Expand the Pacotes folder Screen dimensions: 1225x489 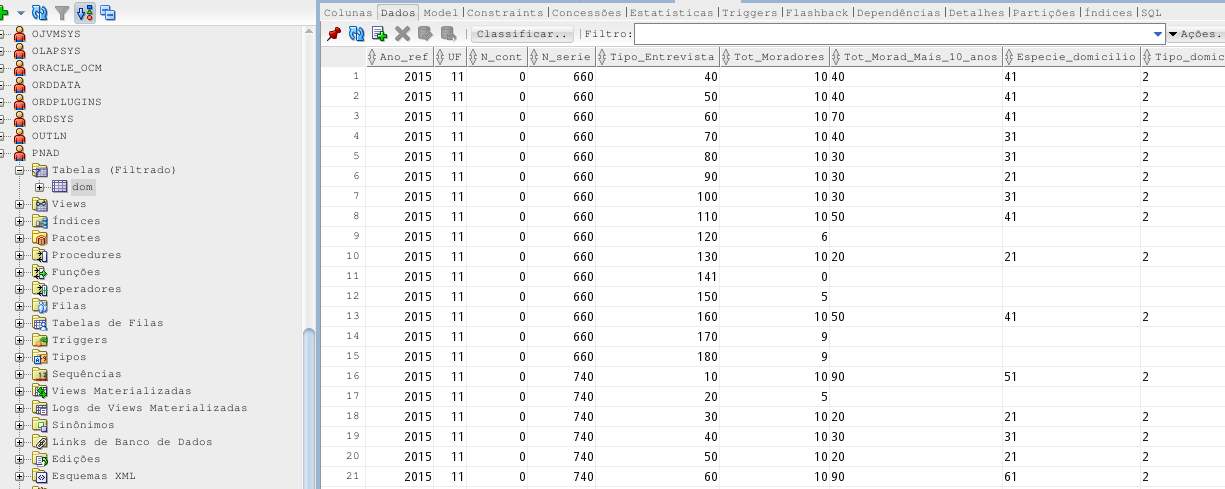[x=20, y=238]
